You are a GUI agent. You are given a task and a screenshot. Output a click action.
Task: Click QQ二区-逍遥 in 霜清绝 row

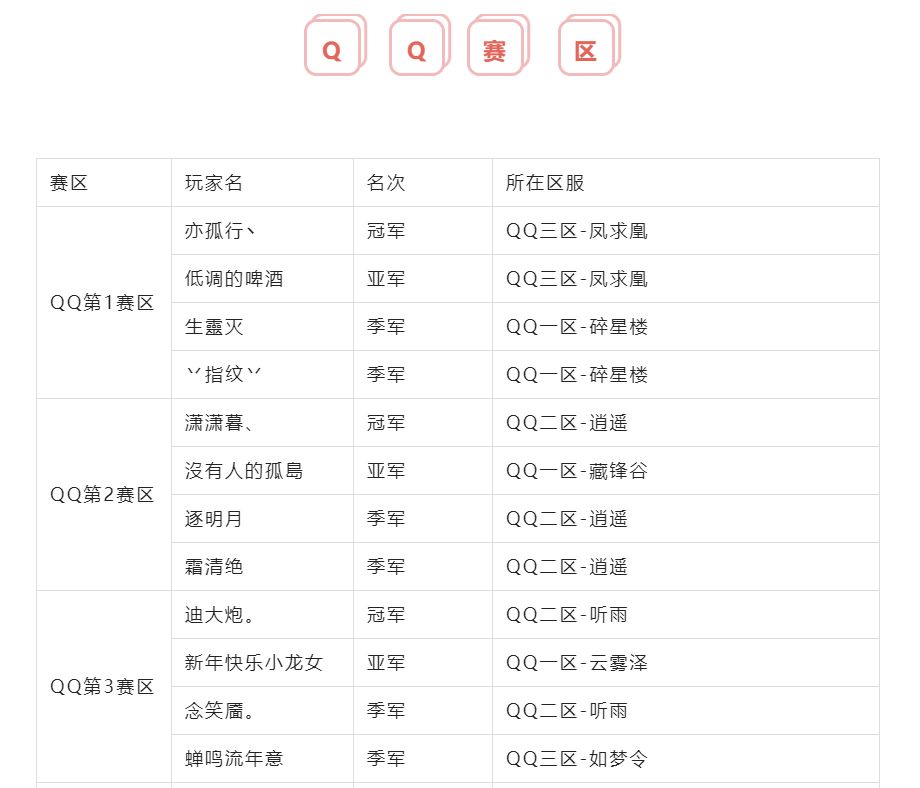(567, 567)
